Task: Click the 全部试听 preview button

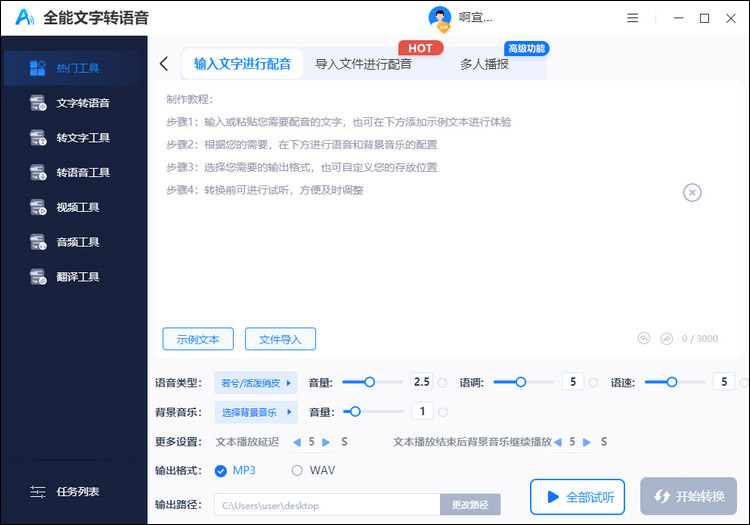Action: (x=578, y=496)
